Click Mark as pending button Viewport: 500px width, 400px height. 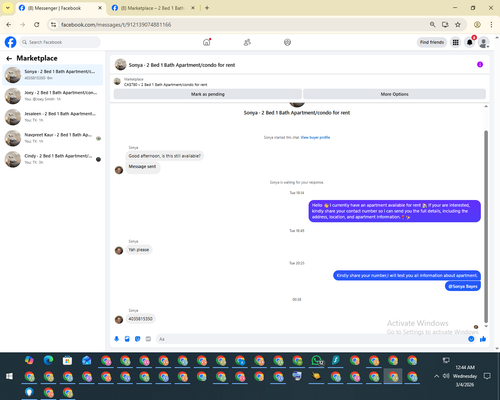pos(208,94)
